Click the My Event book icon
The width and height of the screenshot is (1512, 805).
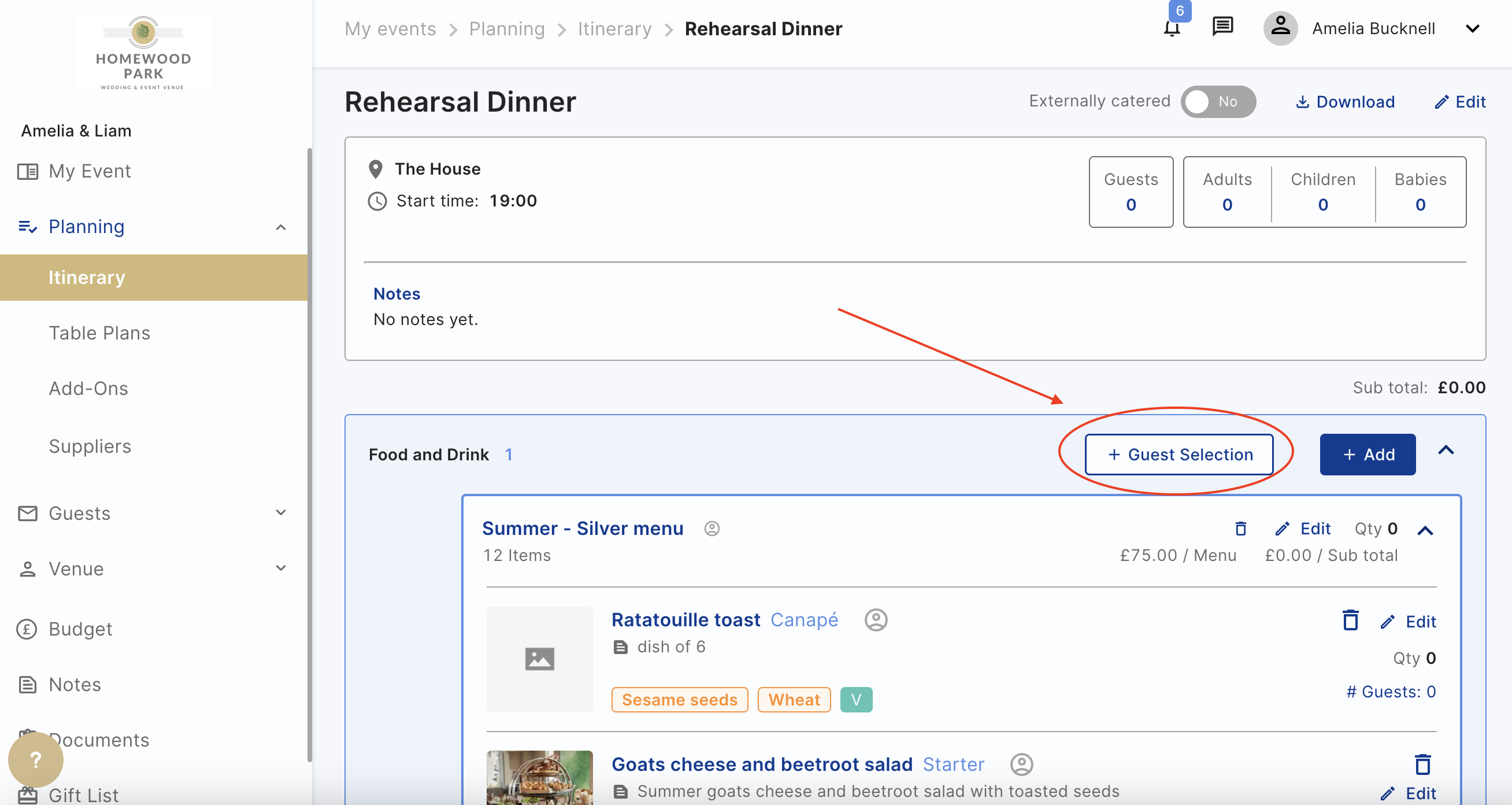[x=28, y=171]
